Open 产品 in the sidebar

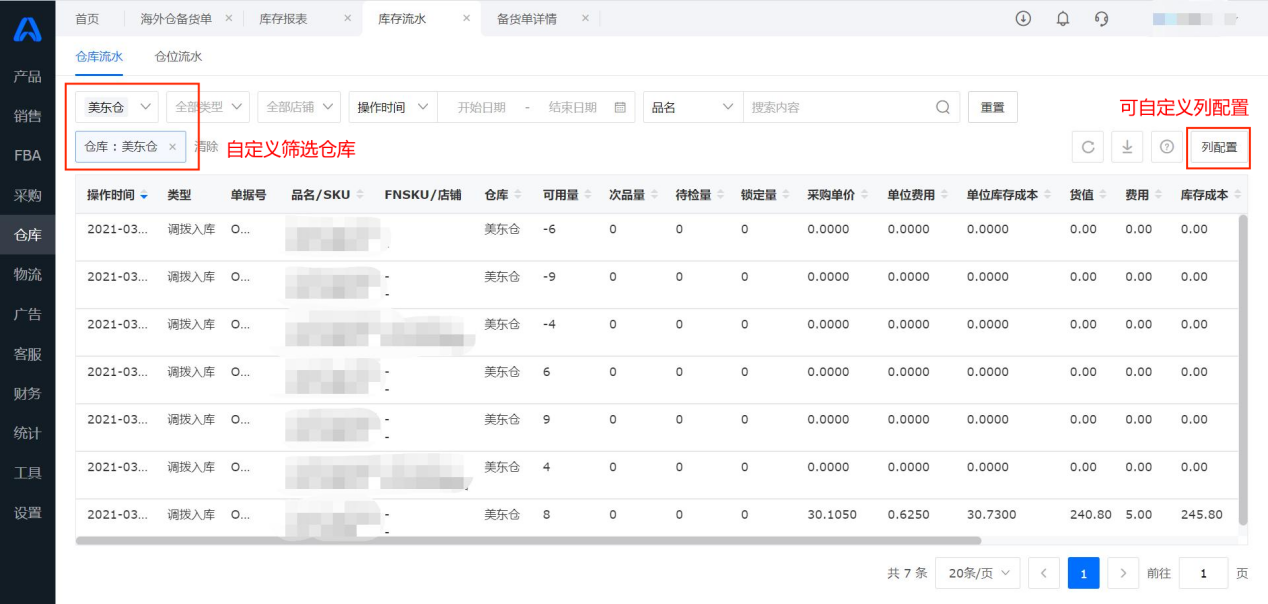pyautogui.click(x=27, y=76)
